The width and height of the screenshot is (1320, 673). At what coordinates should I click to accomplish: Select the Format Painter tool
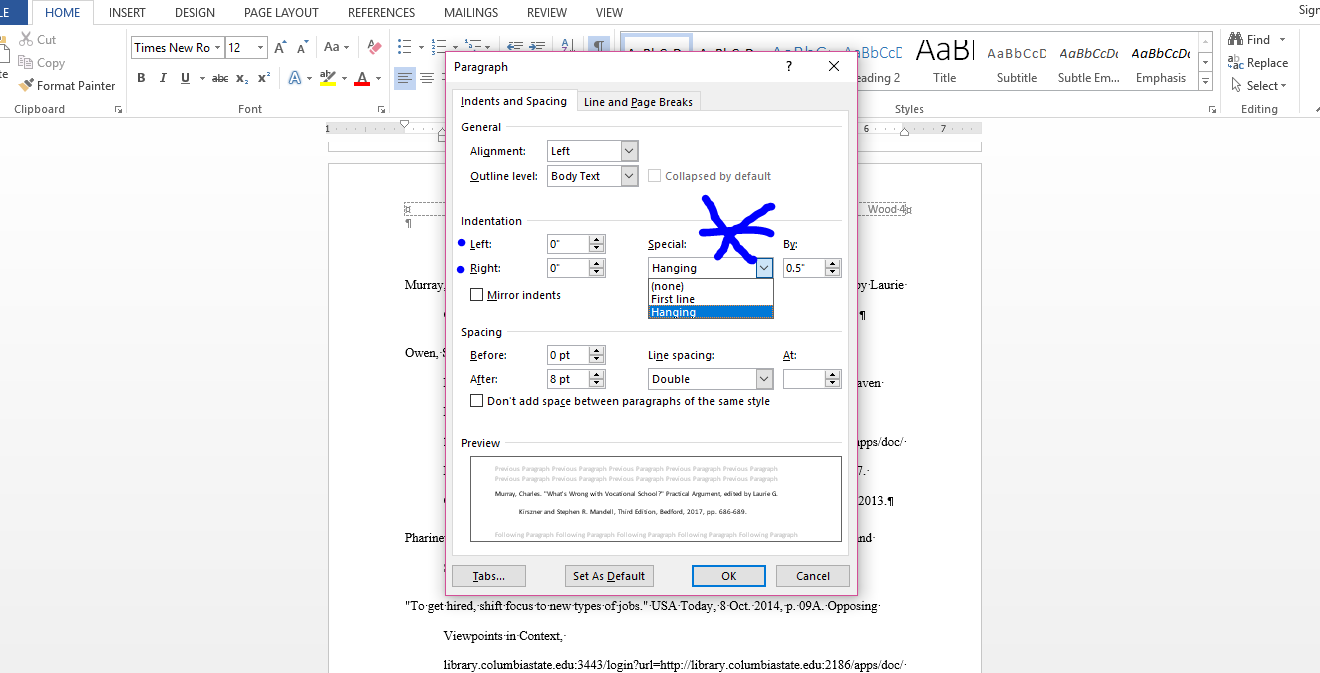click(67, 85)
